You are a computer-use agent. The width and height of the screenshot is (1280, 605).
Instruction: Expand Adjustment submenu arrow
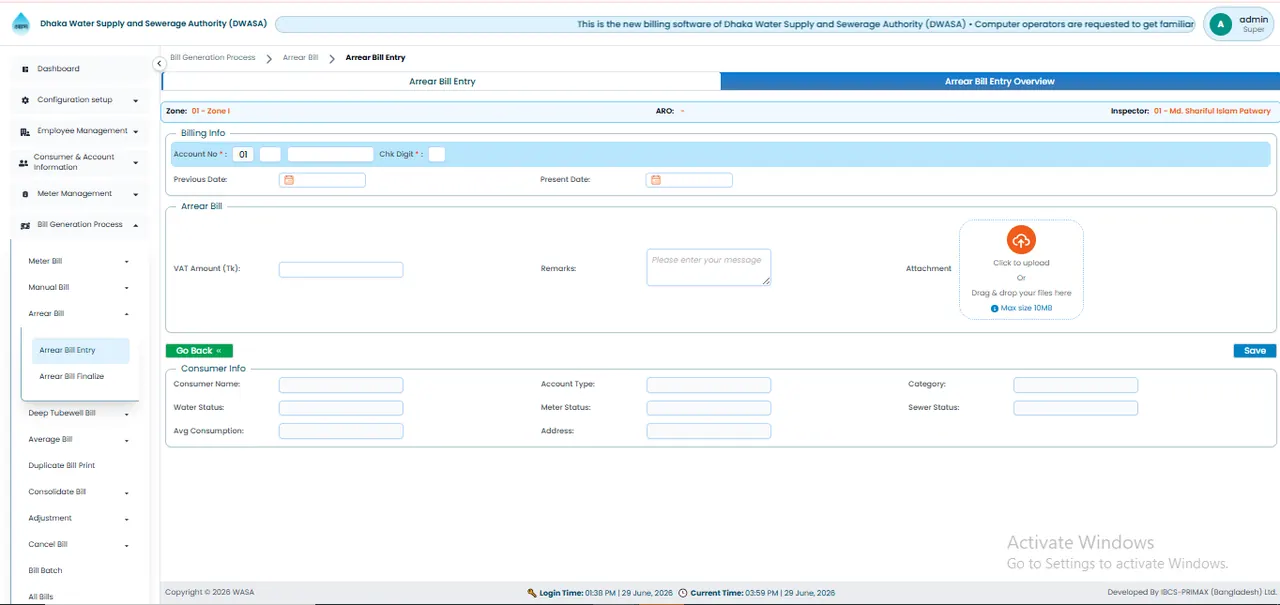pos(126,519)
